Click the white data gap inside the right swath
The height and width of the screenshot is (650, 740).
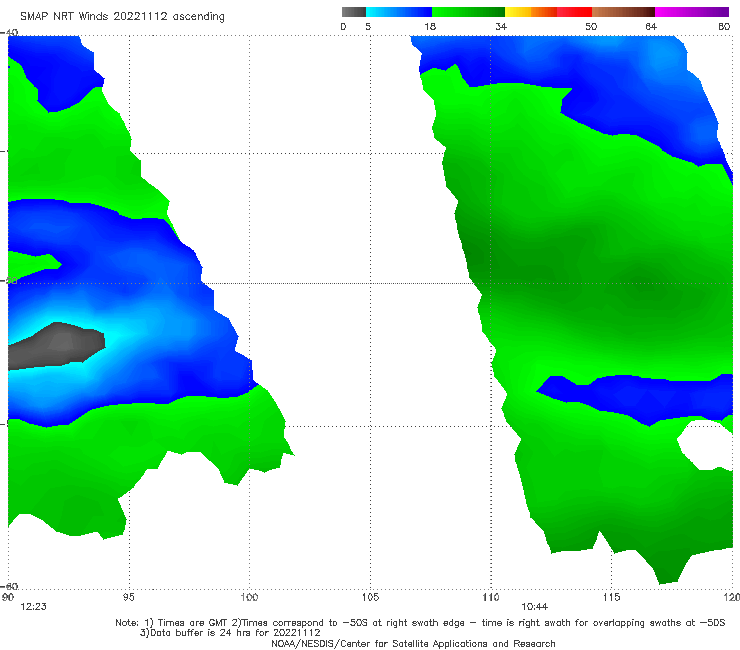[706, 444]
